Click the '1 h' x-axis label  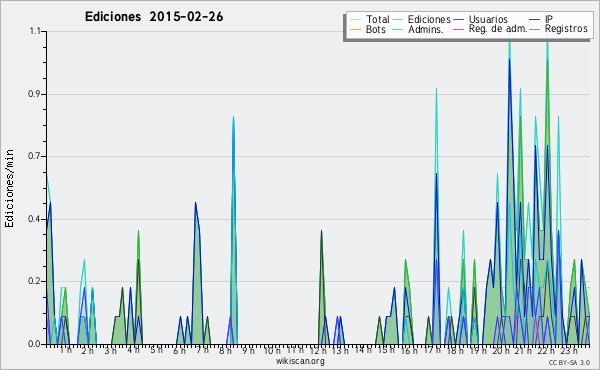[x=65, y=350]
